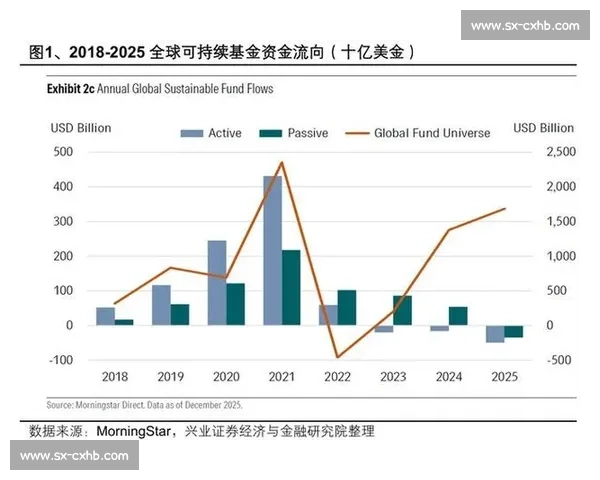
Task: Click the negative 2025 Passive bar
Action: point(514,331)
